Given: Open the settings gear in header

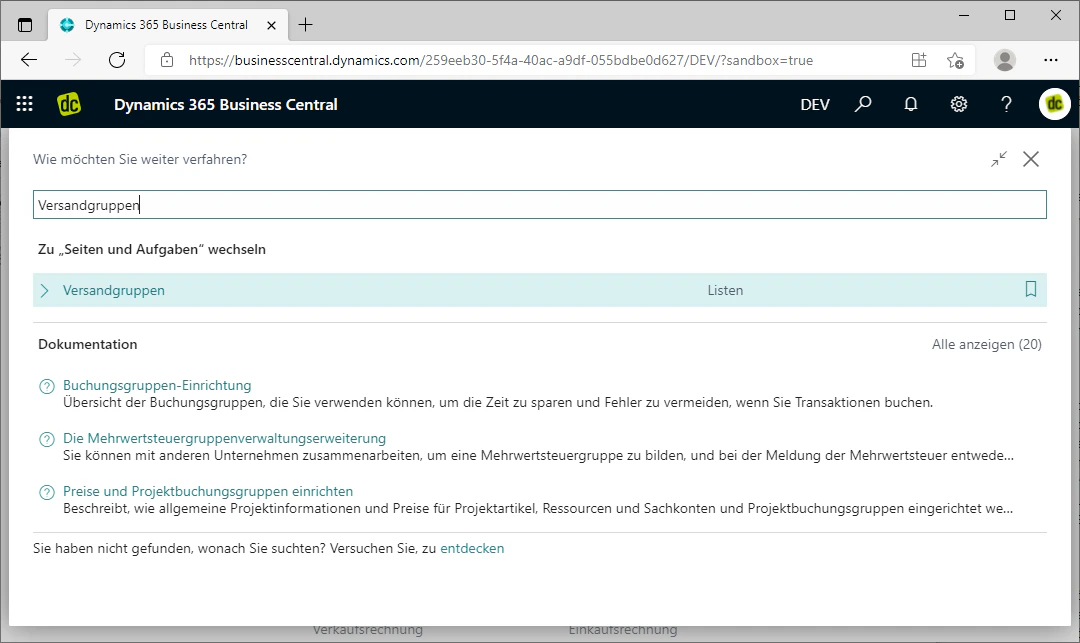Looking at the screenshot, I should (959, 104).
